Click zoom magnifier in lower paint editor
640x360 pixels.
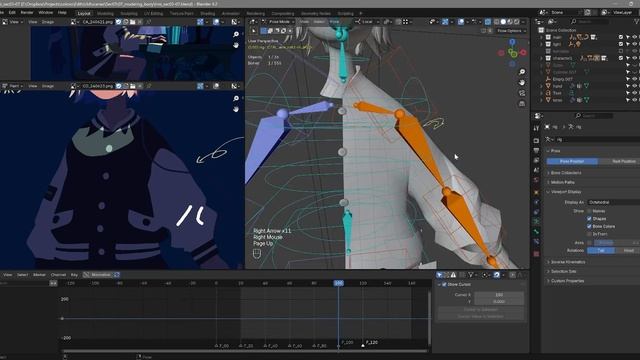pos(236,98)
